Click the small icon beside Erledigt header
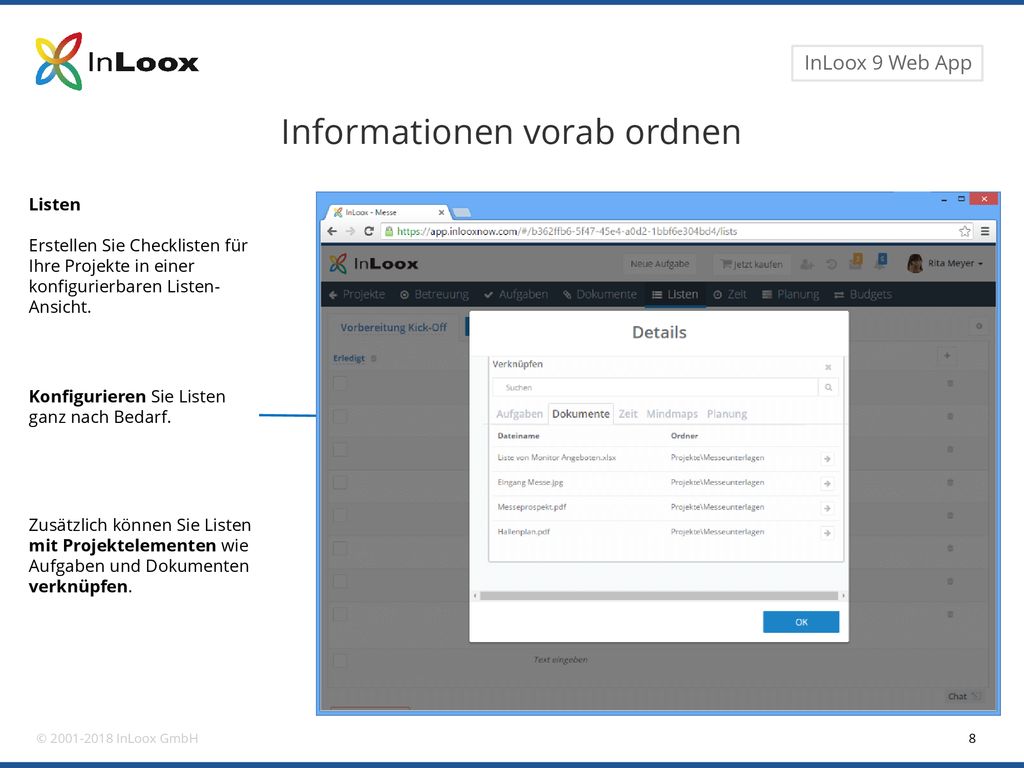 [x=374, y=359]
